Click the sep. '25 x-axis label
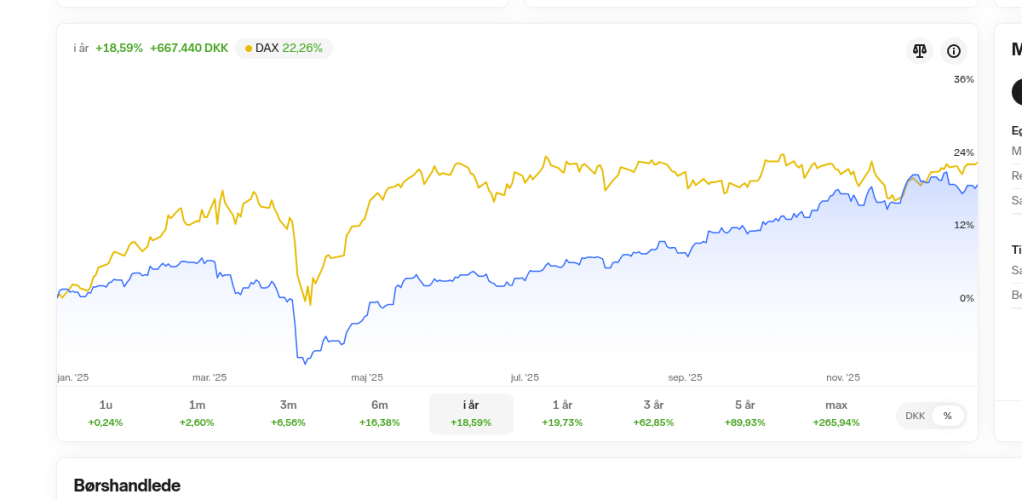Screen dimensions: 1022x500 (x=685, y=378)
